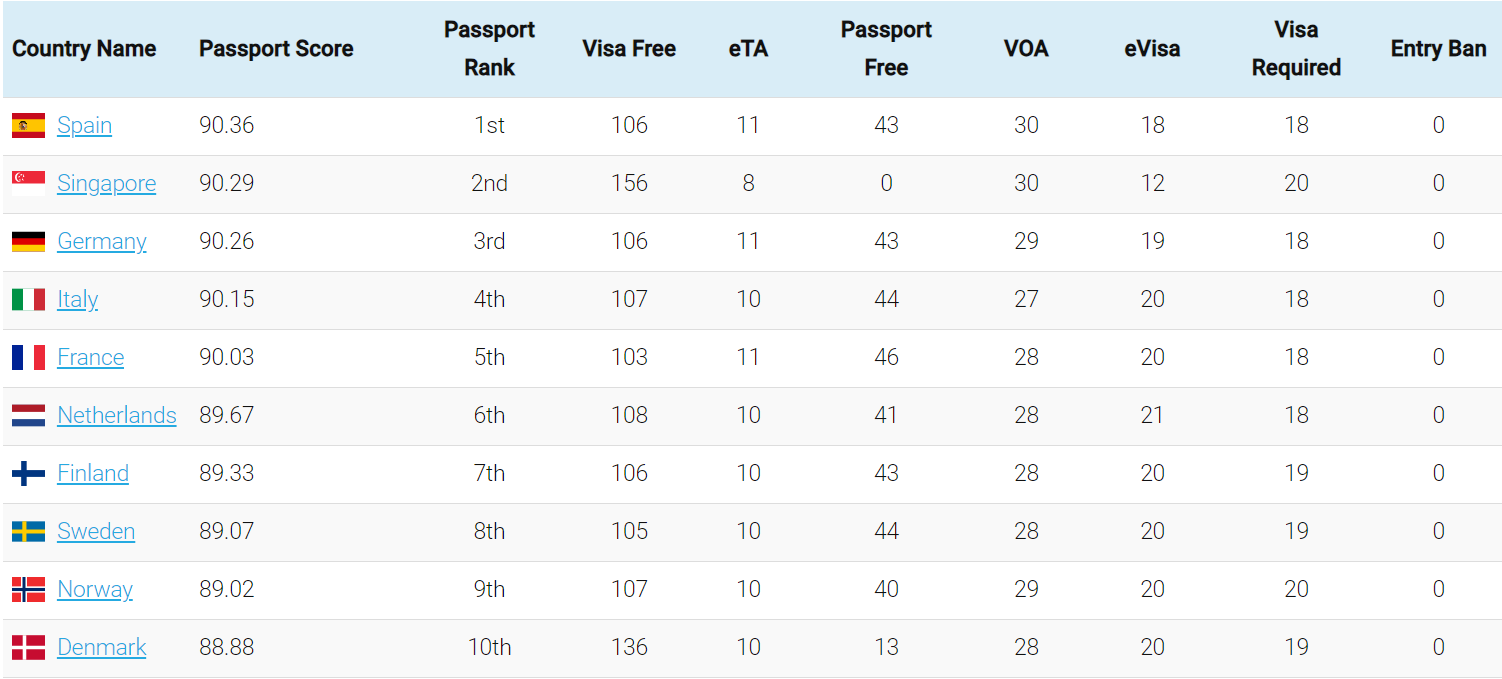
Task: Click the Sweden flag icon
Action: [28, 531]
